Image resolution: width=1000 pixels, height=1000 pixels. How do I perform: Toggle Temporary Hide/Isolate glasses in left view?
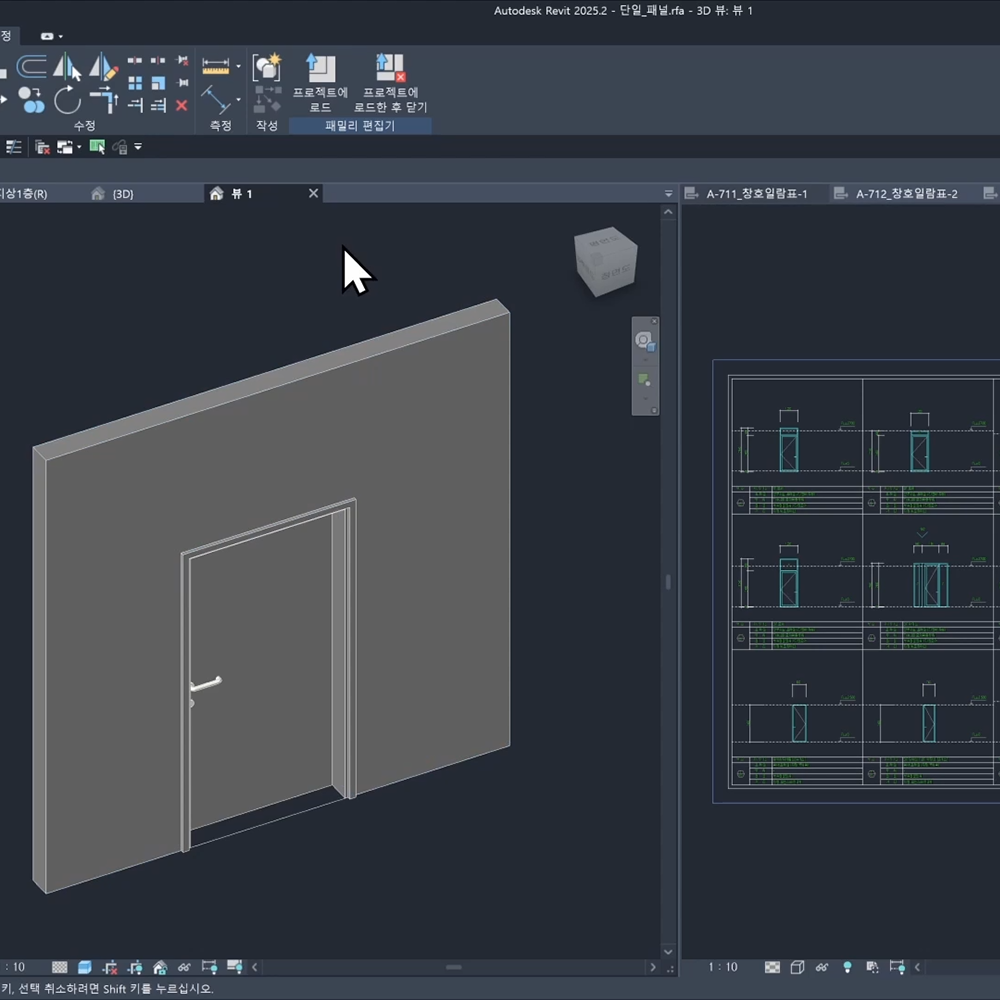click(x=184, y=968)
